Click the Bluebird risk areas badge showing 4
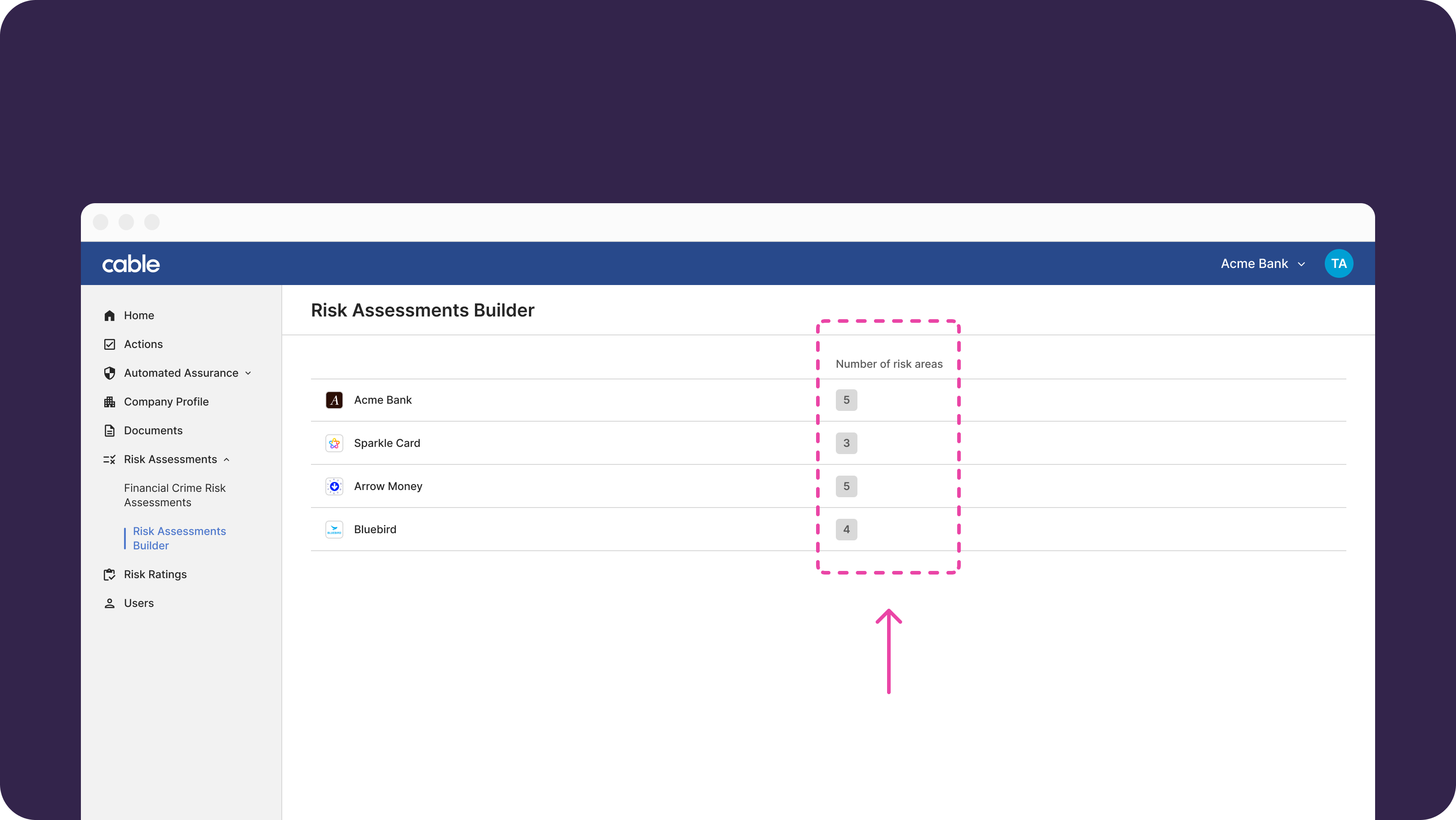 point(846,530)
